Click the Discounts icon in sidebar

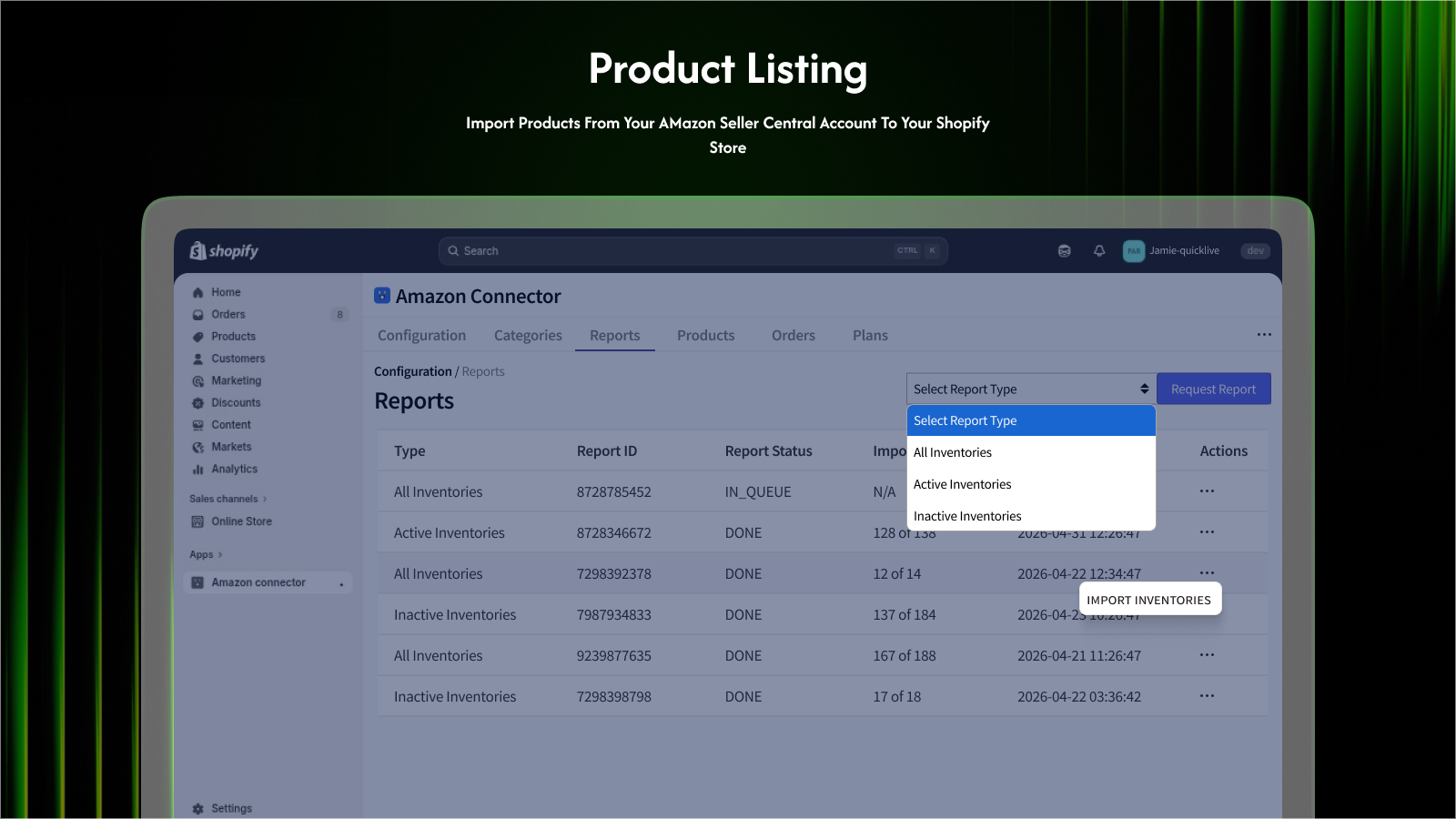197,403
